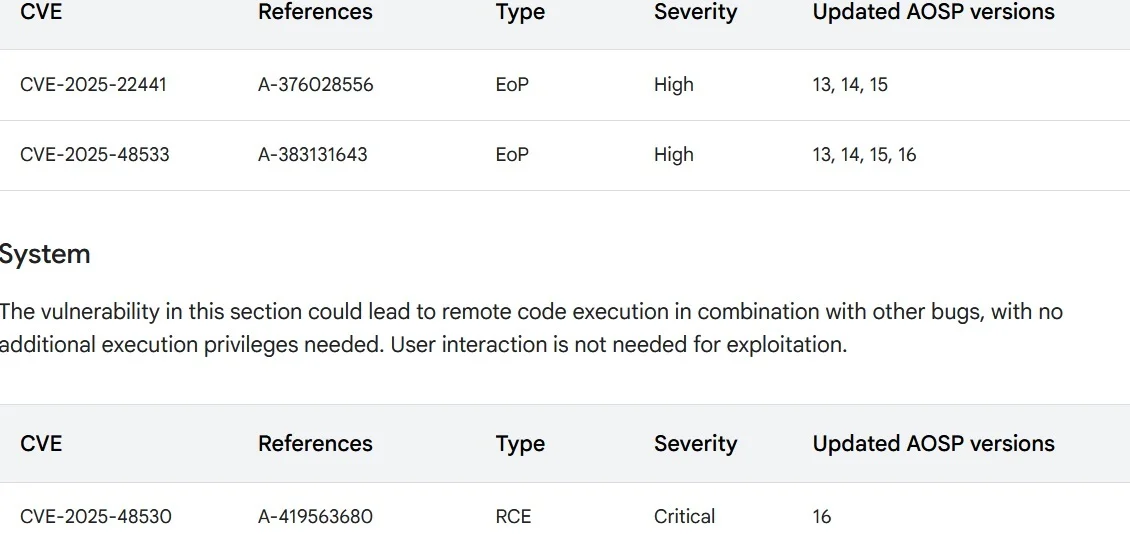Open the A-419563680 reference link
Screen dimensions: 1130x551
tap(315, 517)
